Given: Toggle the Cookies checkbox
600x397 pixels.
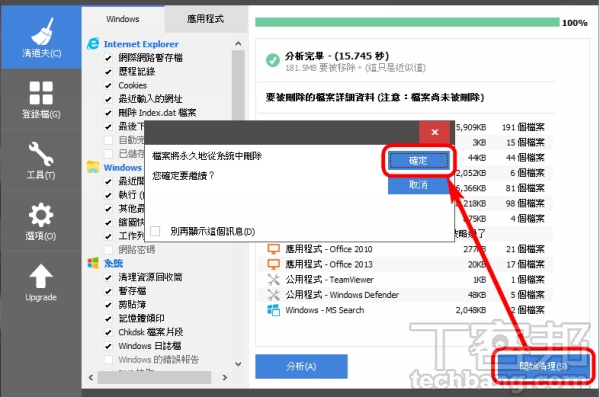Looking at the screenshot, I should pyautogui.click(x=108, y=85).
